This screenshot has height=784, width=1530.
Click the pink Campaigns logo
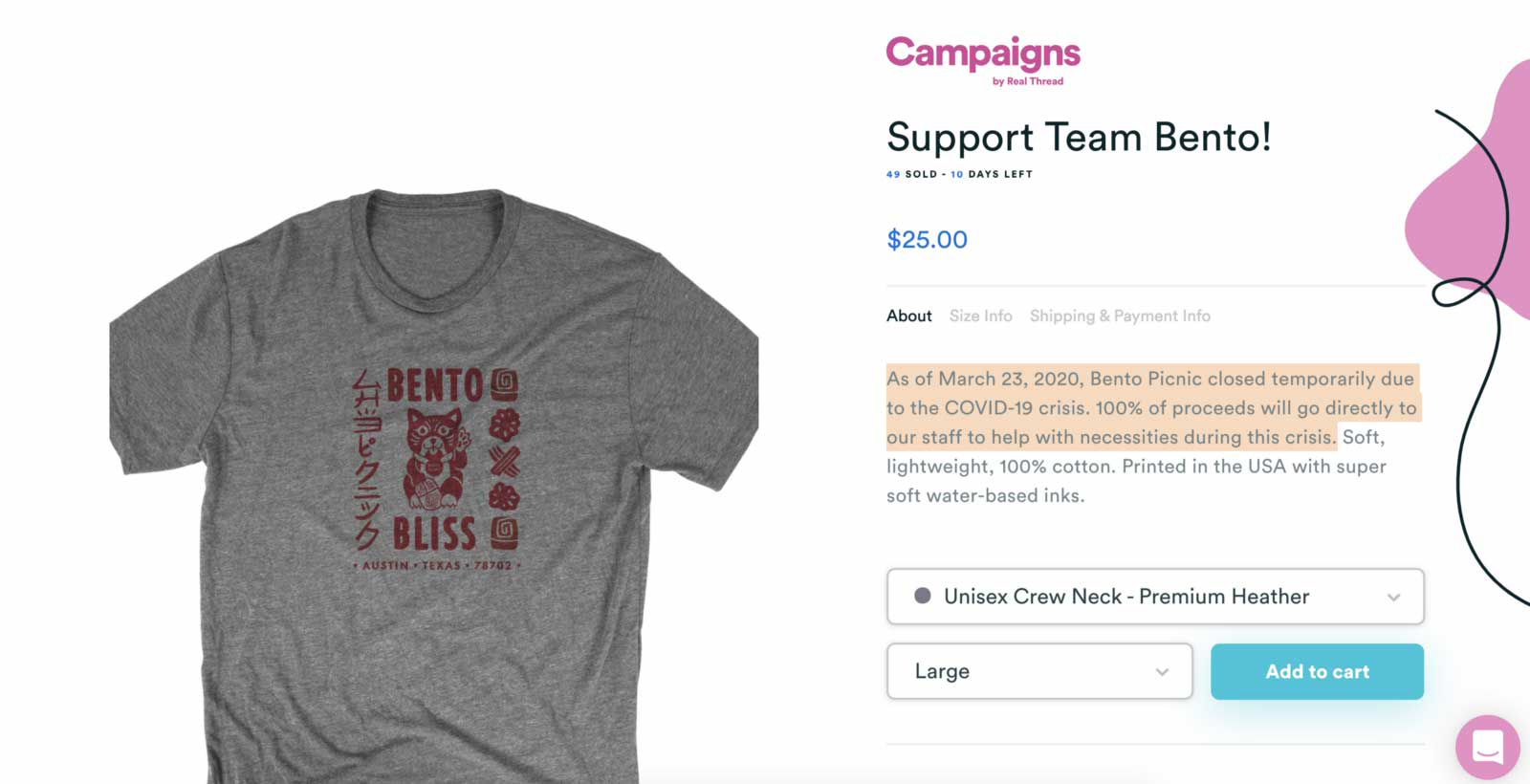click(983, 54)
